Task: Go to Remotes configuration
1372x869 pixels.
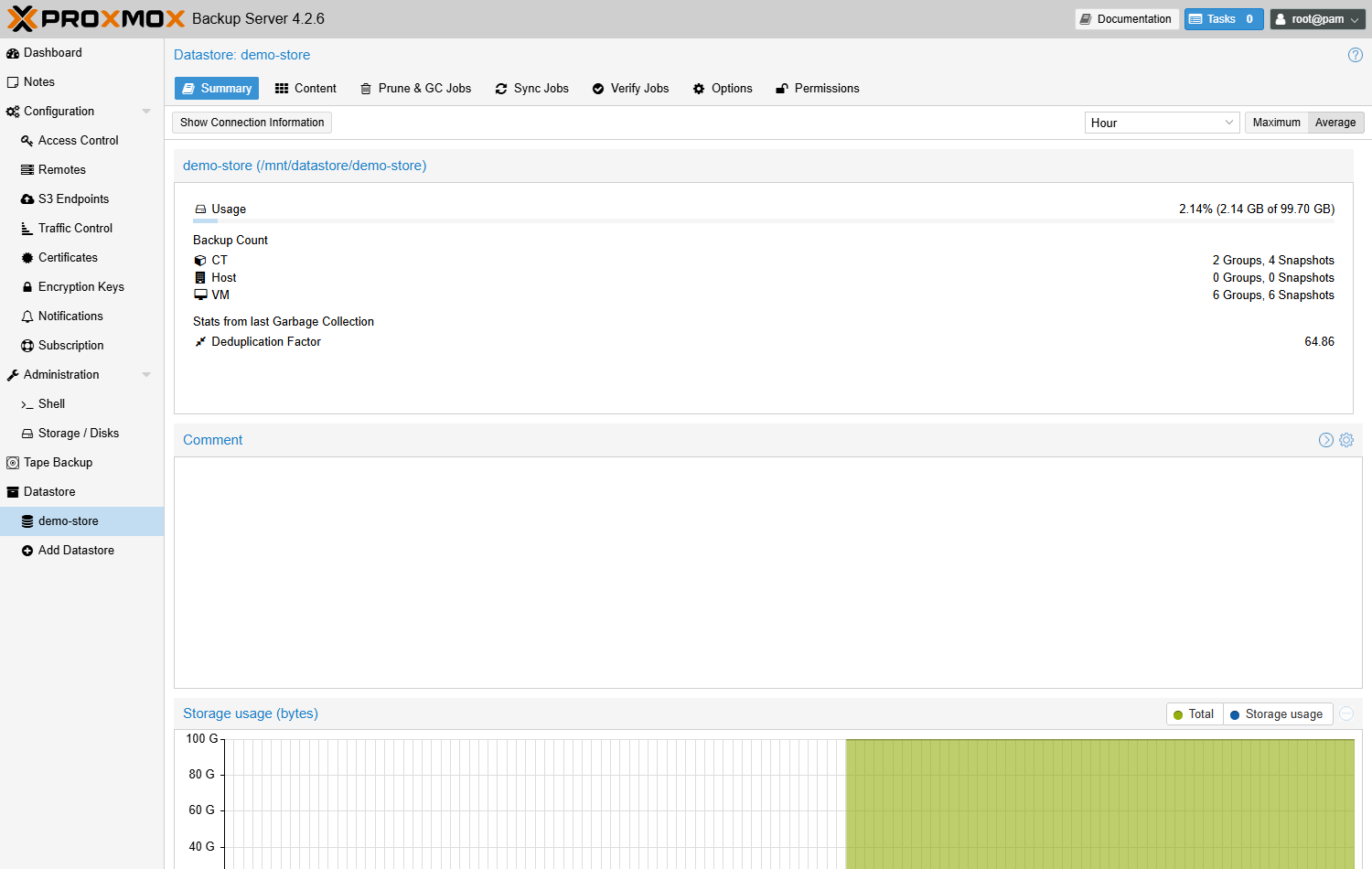Action: pyautogui.click(x=81, y=170)
